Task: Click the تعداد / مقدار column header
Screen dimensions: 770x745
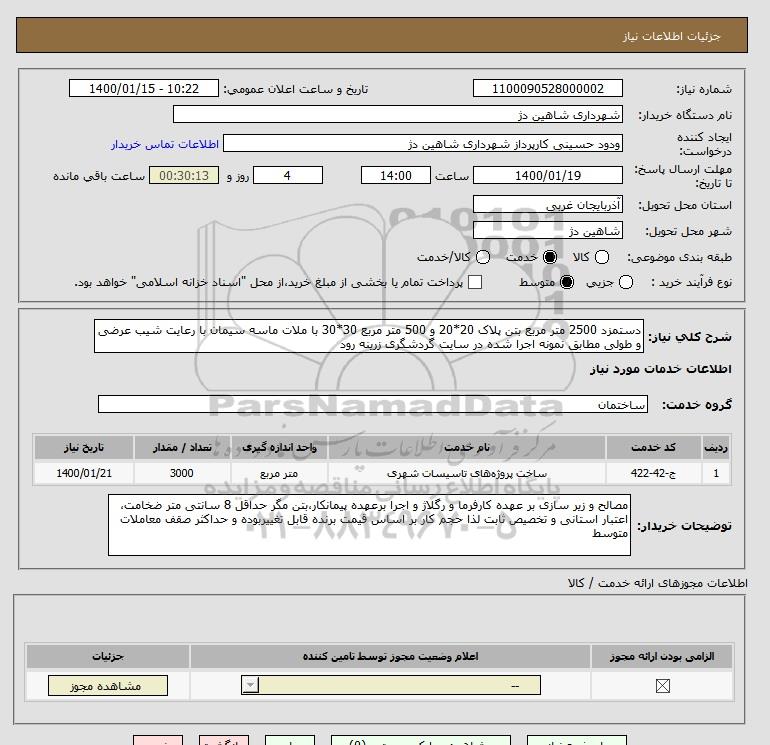Action: tap(182, 447)
